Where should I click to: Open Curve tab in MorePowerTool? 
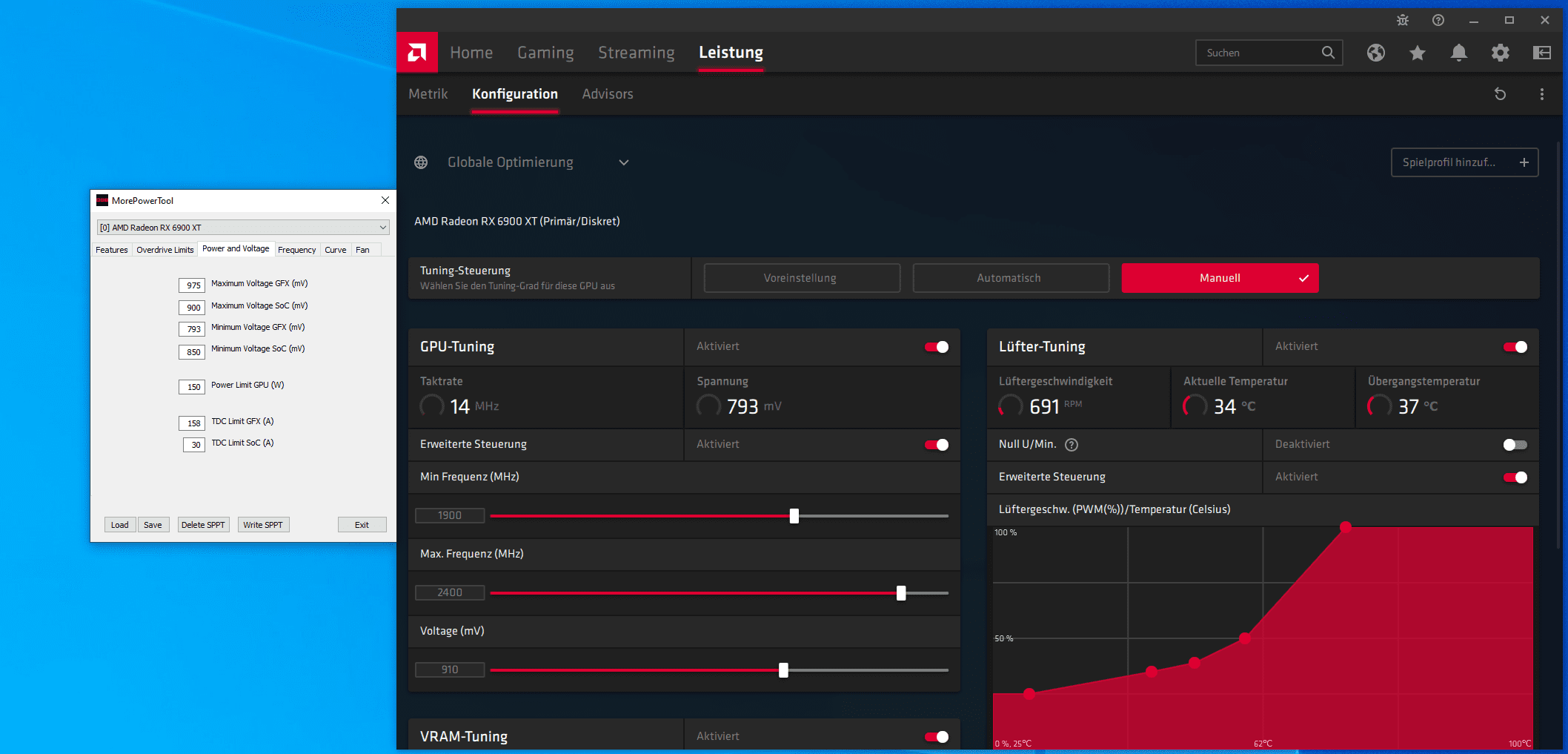tap(336, 250)
